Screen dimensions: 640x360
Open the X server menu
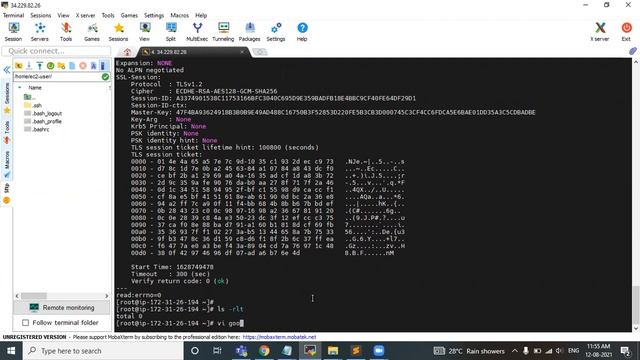(x=85, y=15)
